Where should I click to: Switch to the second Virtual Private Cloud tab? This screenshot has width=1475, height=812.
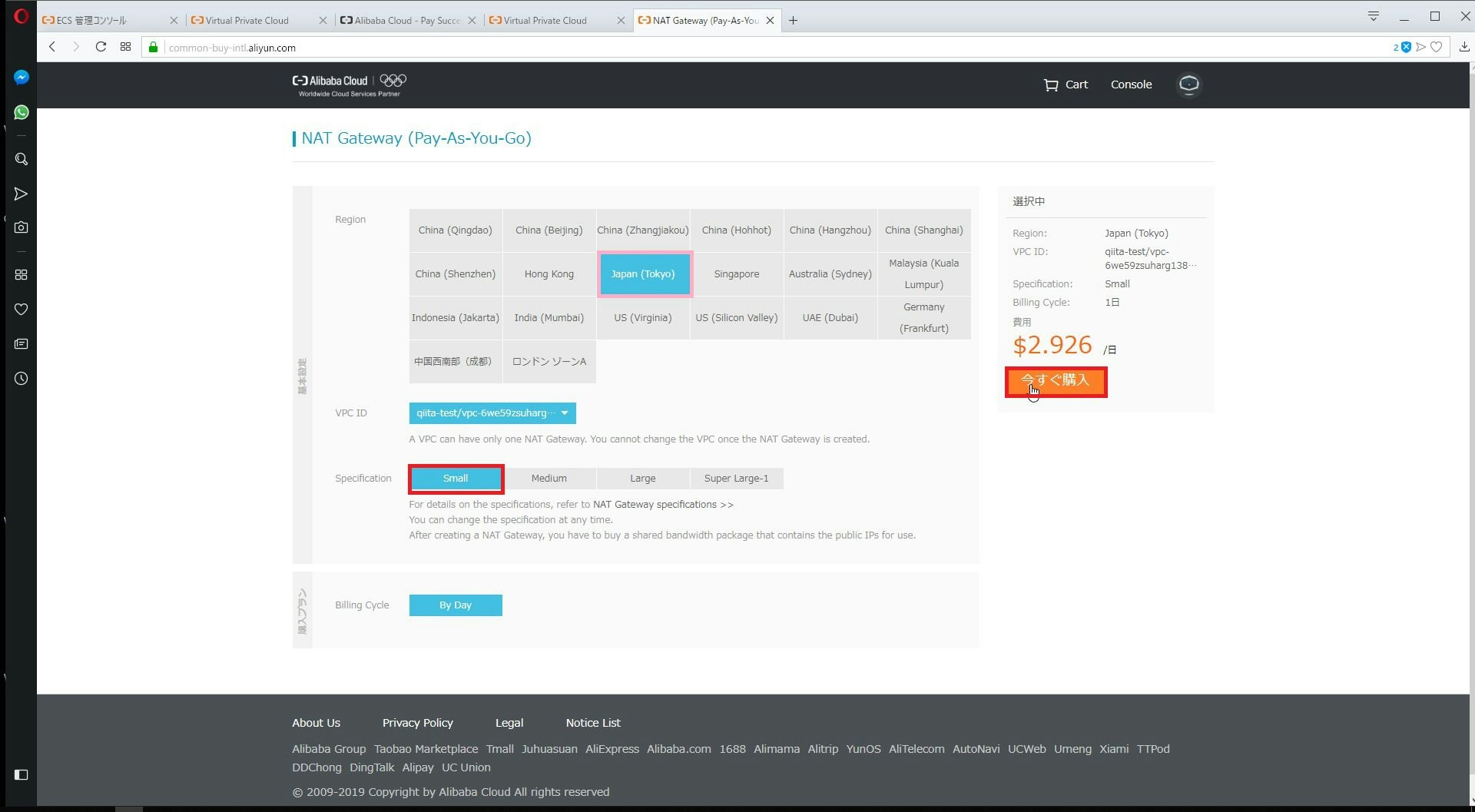[x=557, y=21]
